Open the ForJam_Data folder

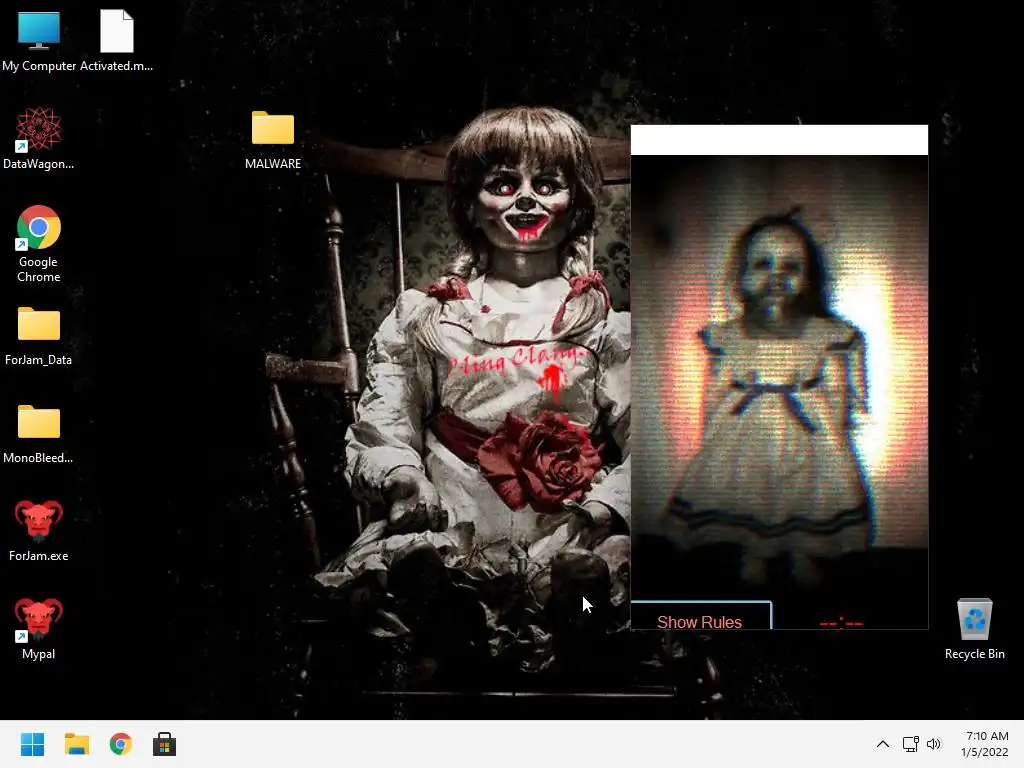39,335
